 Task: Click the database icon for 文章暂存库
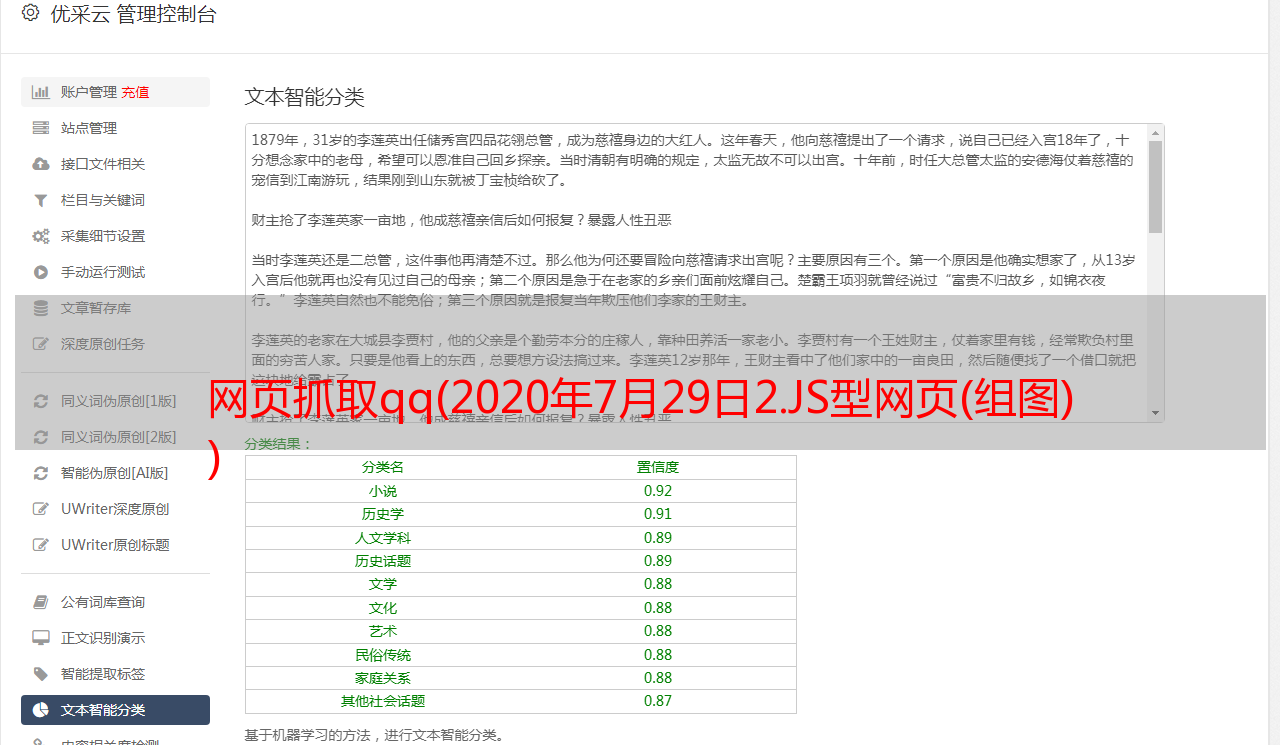pyautogui.click(x=41, y=308)
